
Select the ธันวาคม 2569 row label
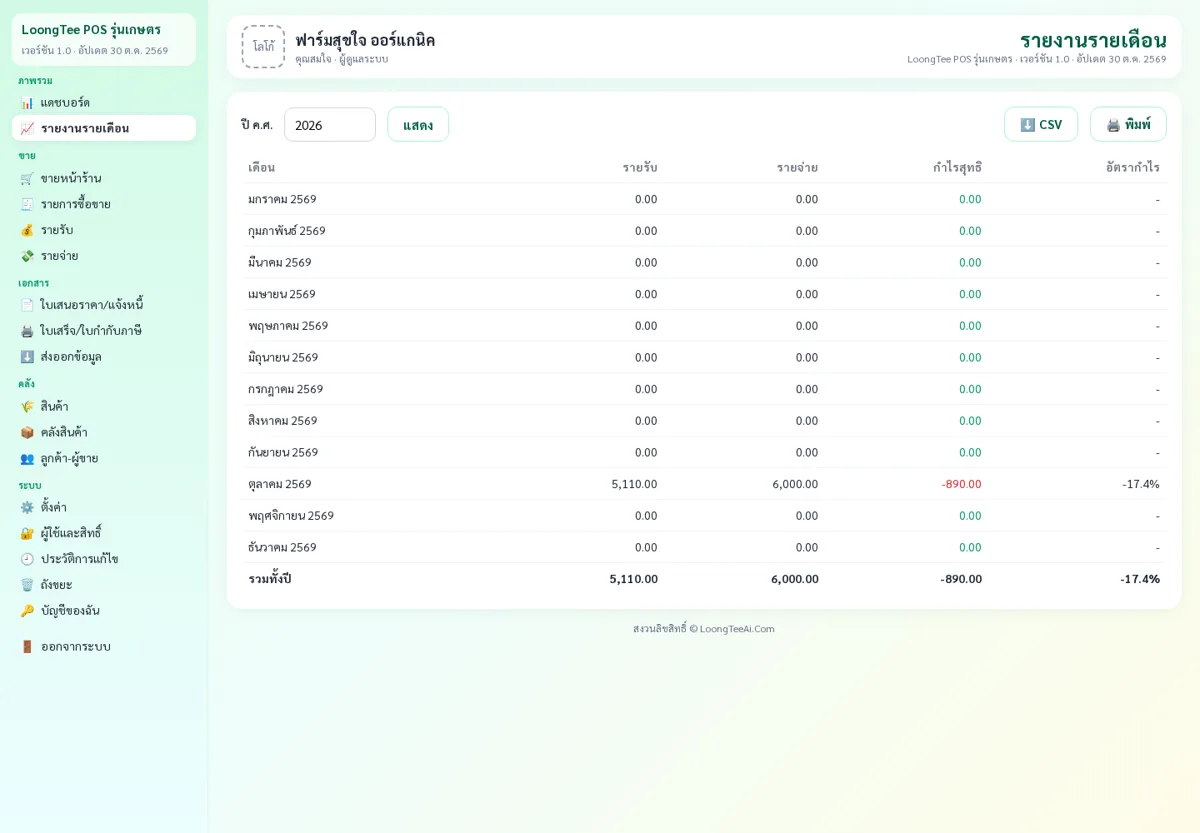point(282,547)
